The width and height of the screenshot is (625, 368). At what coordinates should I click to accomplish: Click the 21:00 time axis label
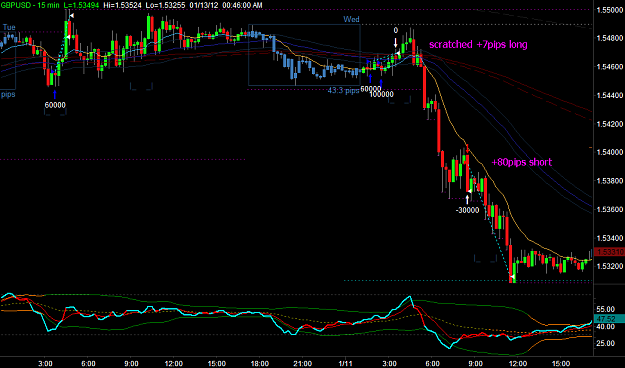(303, 363)
